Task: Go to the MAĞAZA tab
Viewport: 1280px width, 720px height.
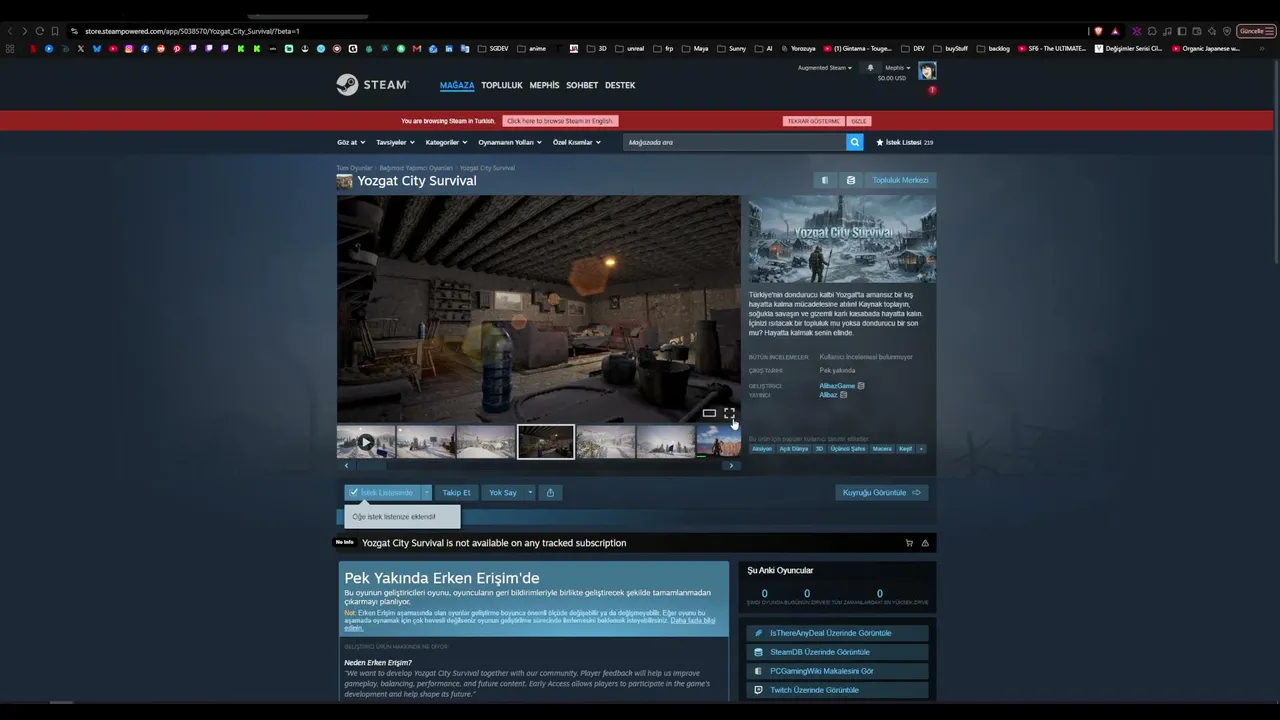Action: [x=457, y=85]
